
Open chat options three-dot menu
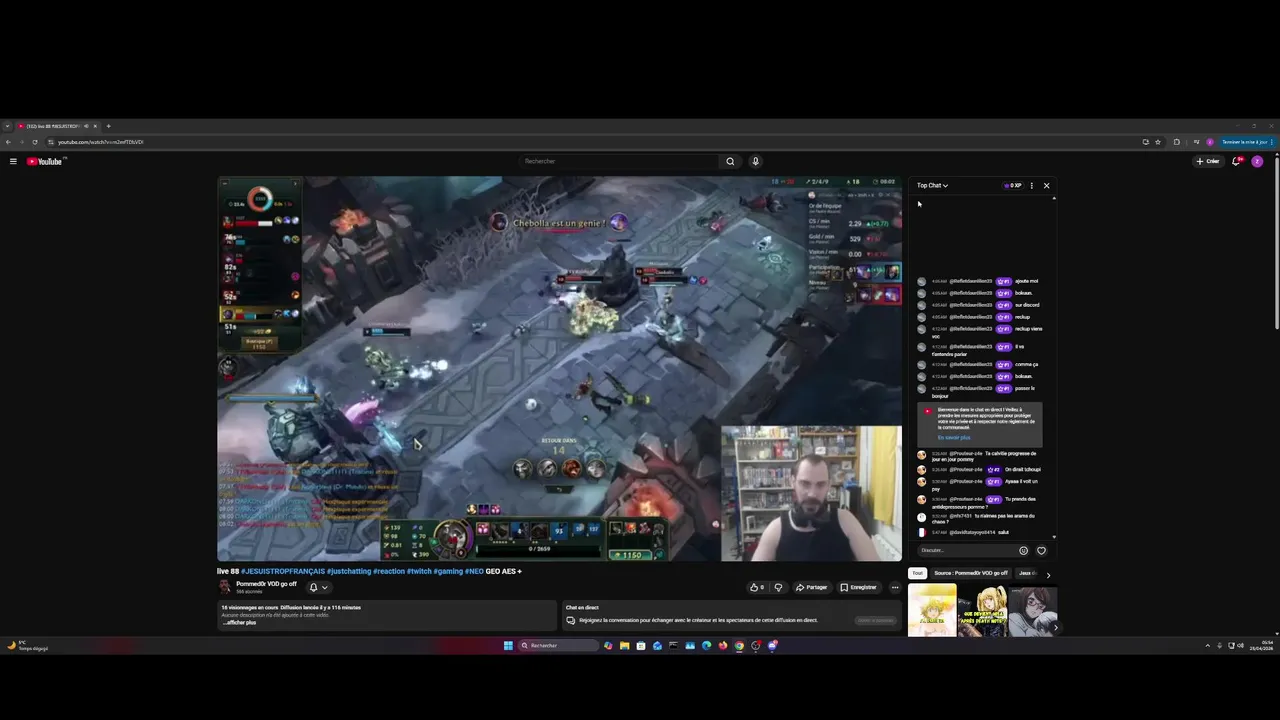coord(1031,185)
